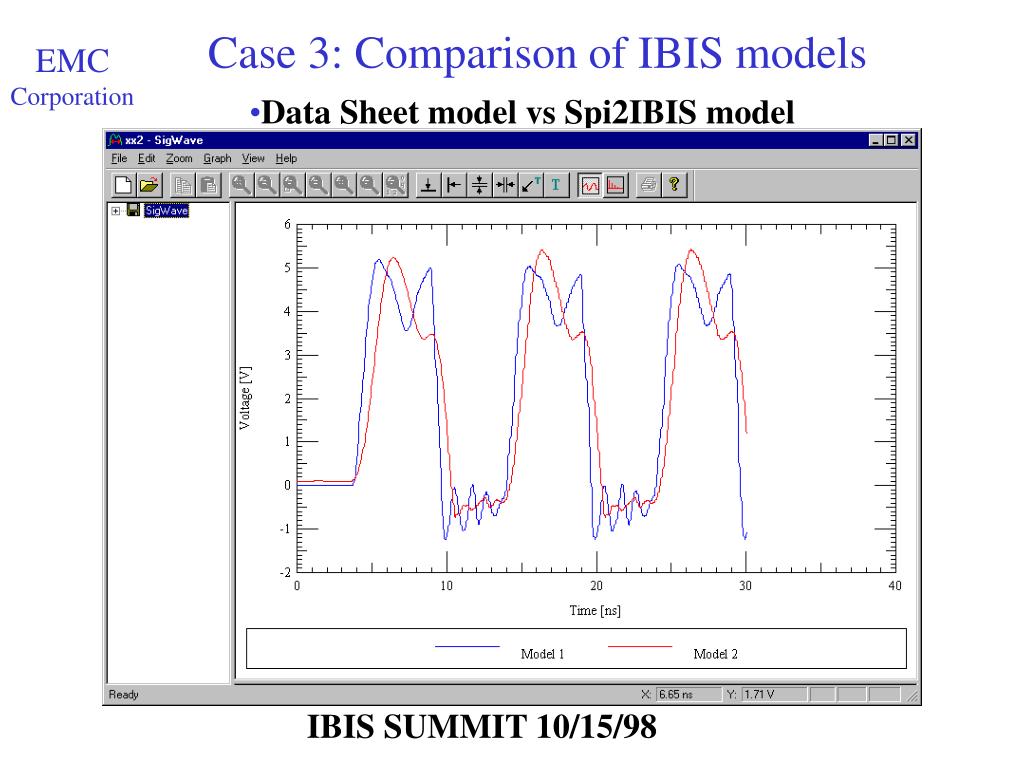1024x768 pixels.
Task: Open the Edit menu
Action: pos(146,158)
